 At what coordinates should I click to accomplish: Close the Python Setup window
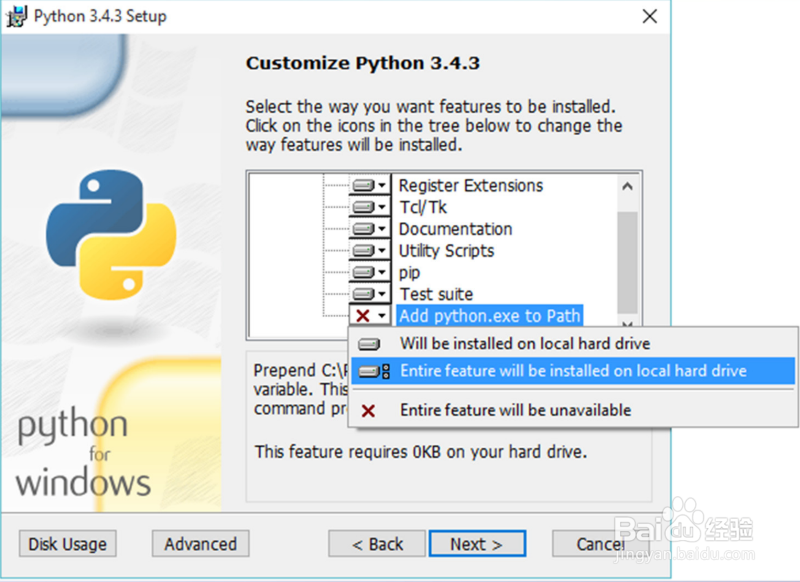[650, 16]
